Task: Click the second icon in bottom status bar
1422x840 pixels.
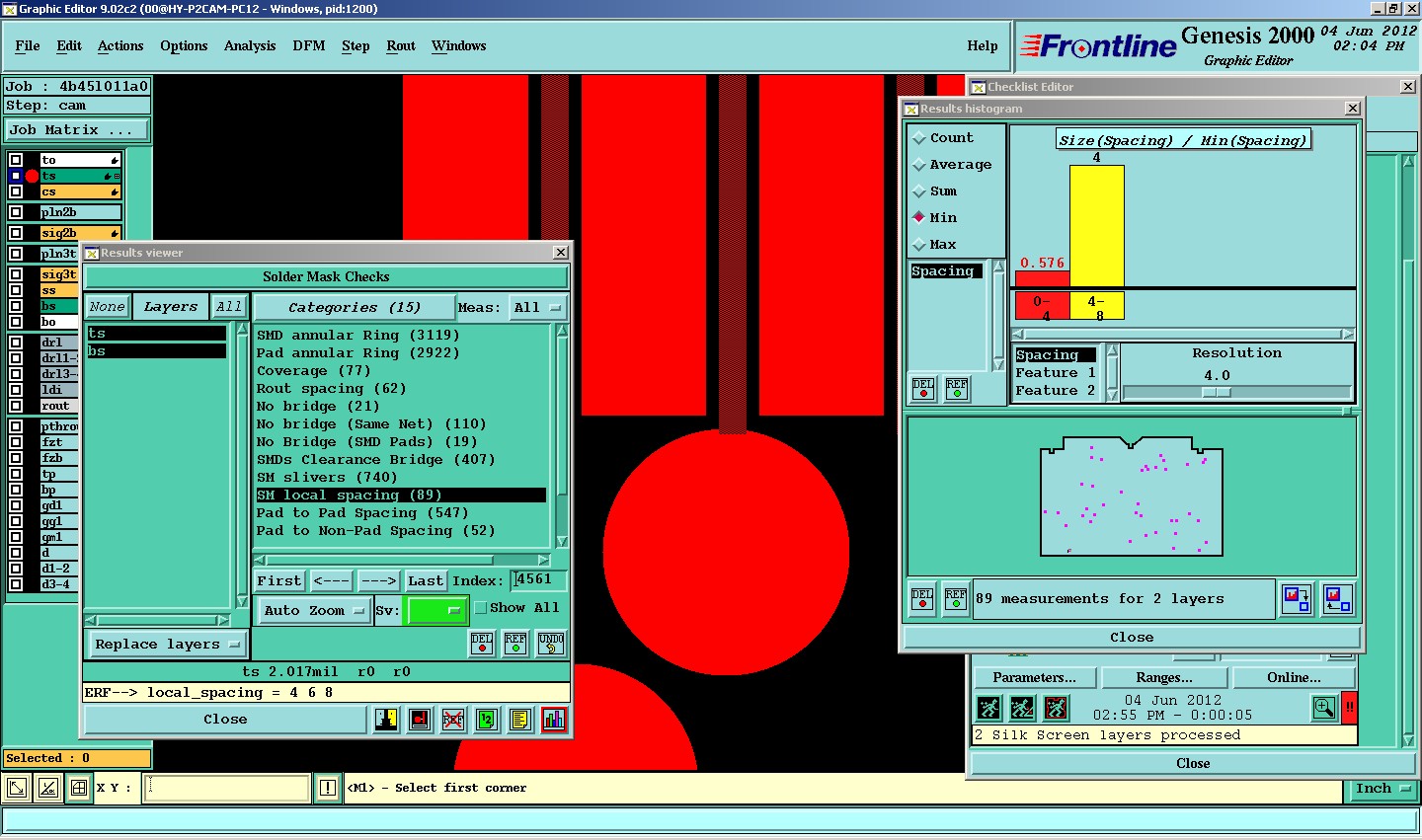Action: pyautogui.click(x=48, y=788)
